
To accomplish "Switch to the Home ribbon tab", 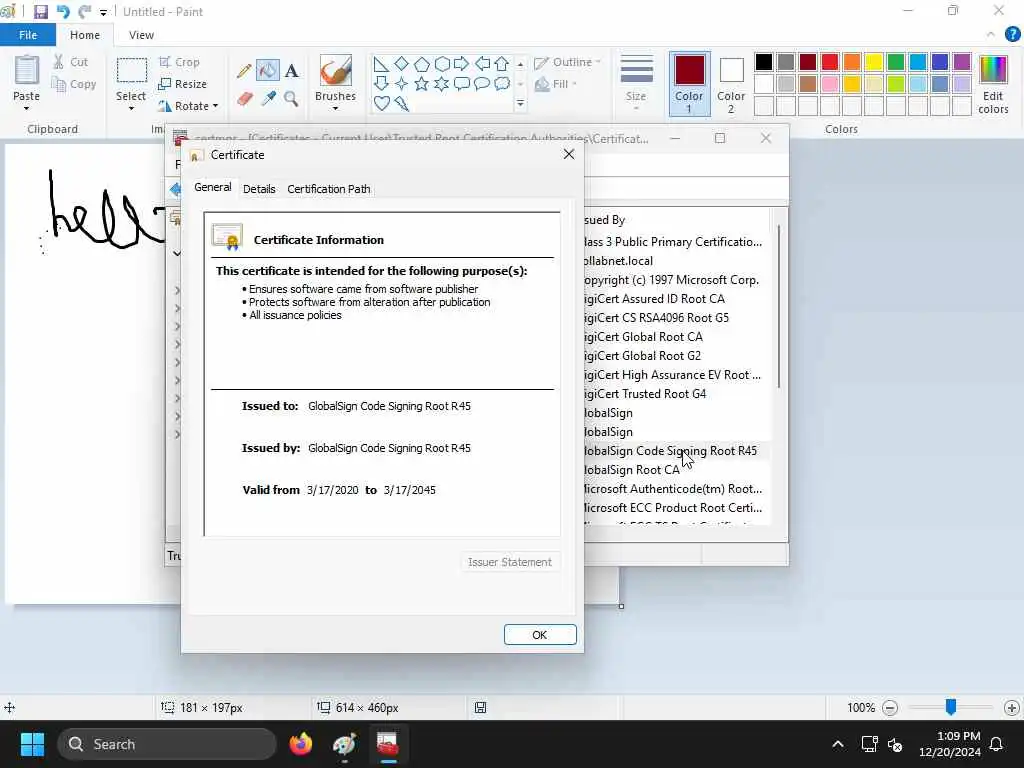I will (85, 35).
